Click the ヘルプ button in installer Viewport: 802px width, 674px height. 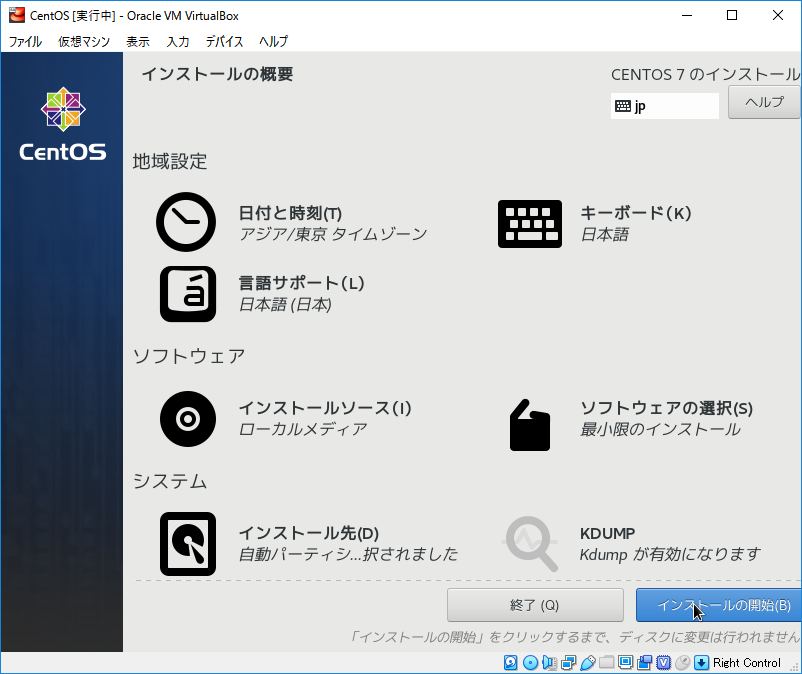(x=764, y=102)
